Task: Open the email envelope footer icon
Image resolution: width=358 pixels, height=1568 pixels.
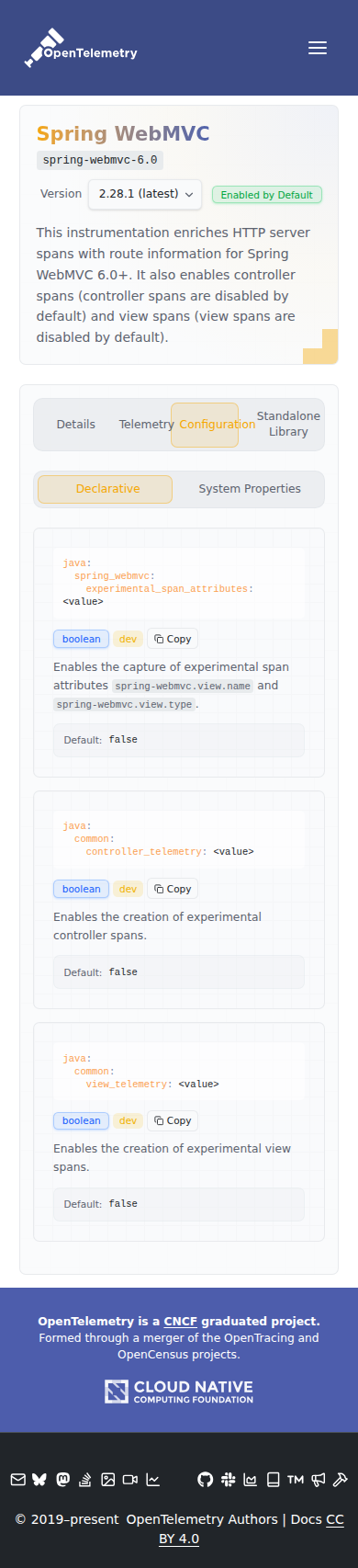Action: tap(17, 1480)
